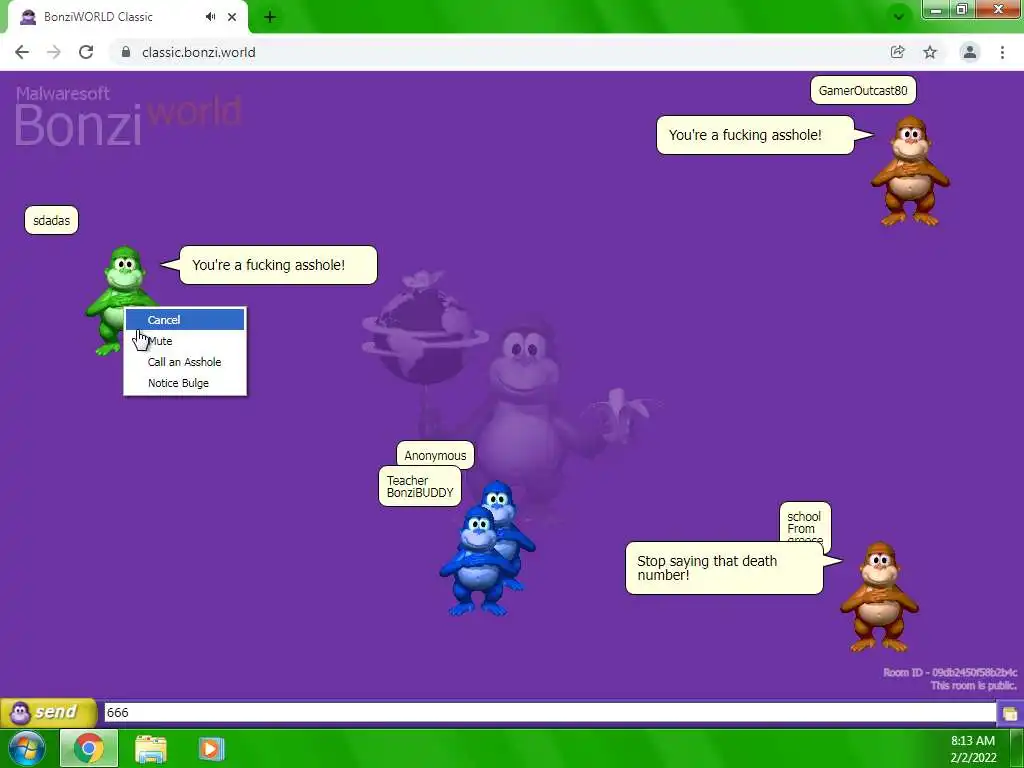
Task: Click "This room is public." text
Action: (973, 685)
